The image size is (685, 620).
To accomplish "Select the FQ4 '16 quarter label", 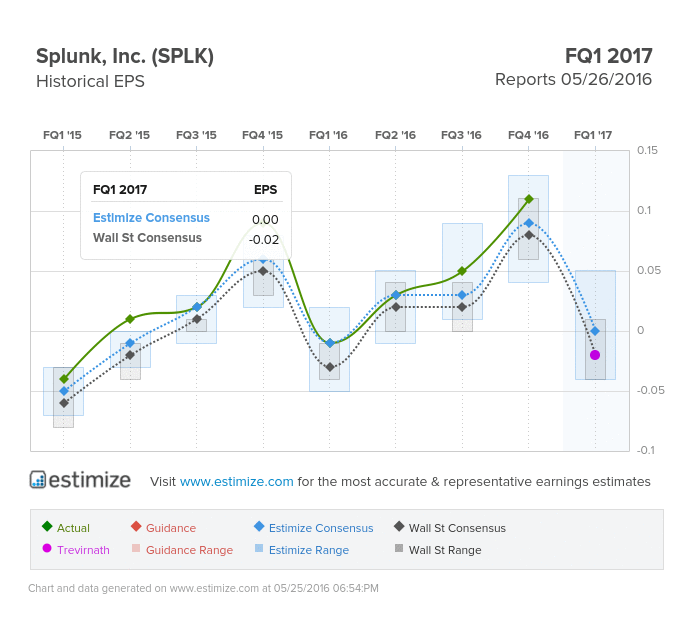I will click(x=528, y=135).
